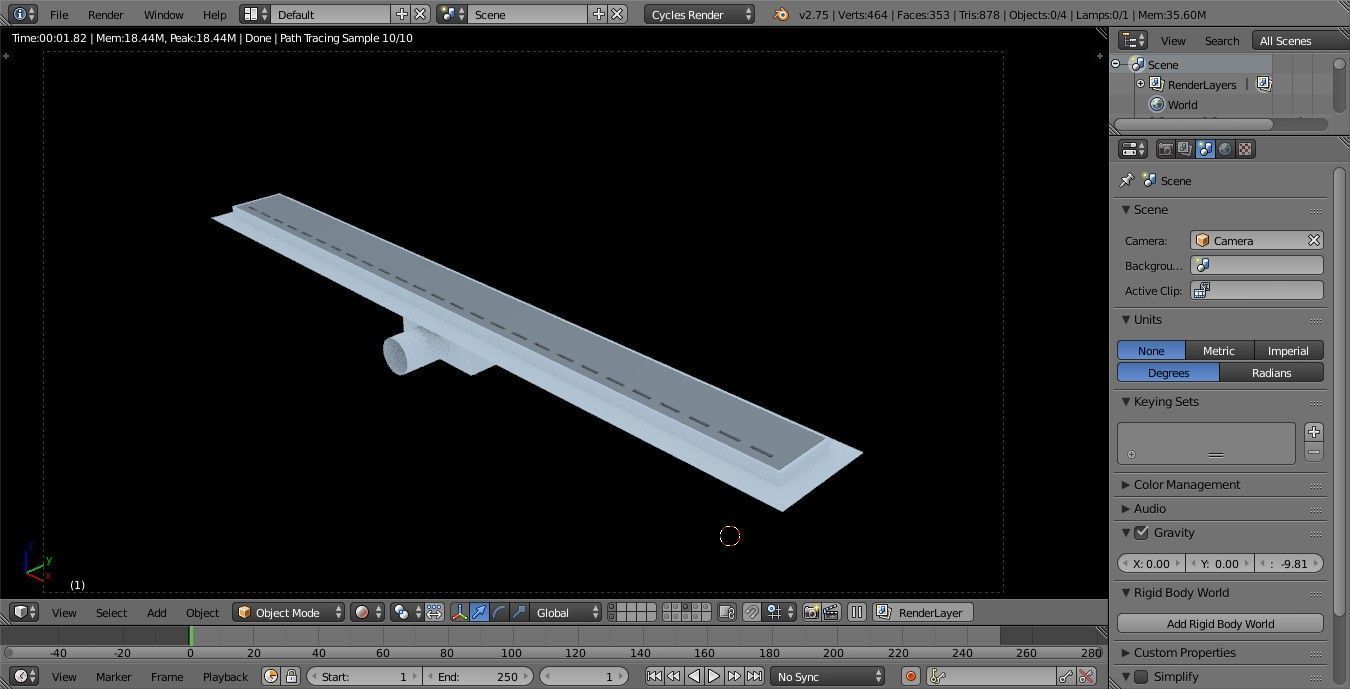Select Metric unit system

(1219, 351)
